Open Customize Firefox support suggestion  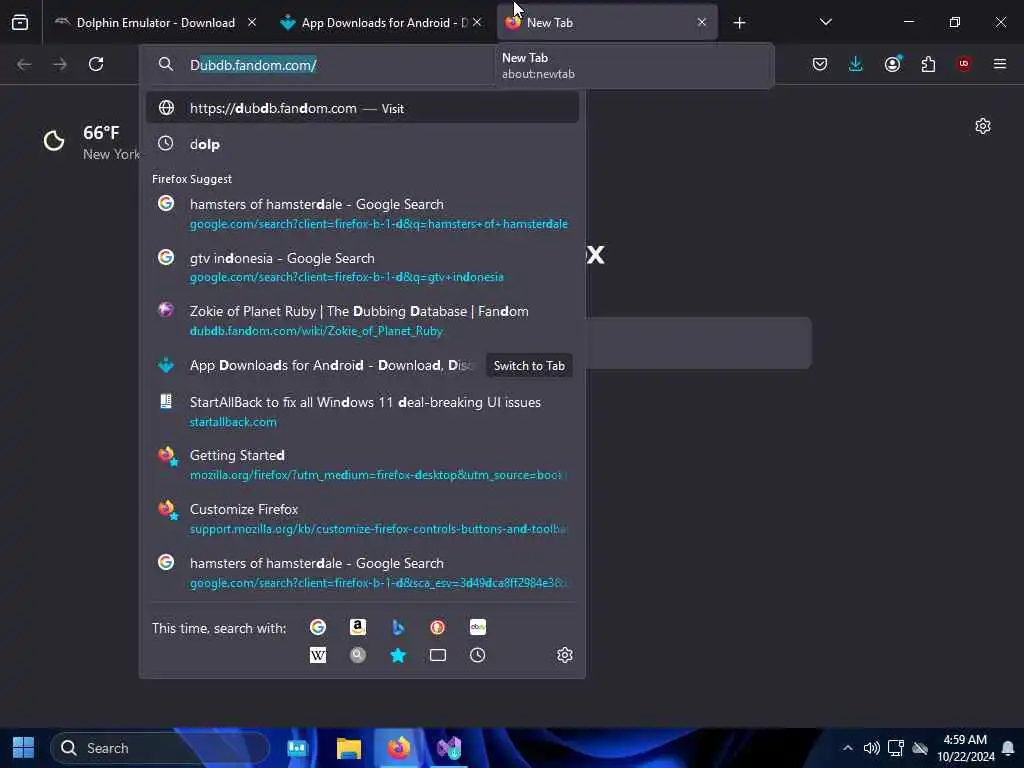pos(362,518)
